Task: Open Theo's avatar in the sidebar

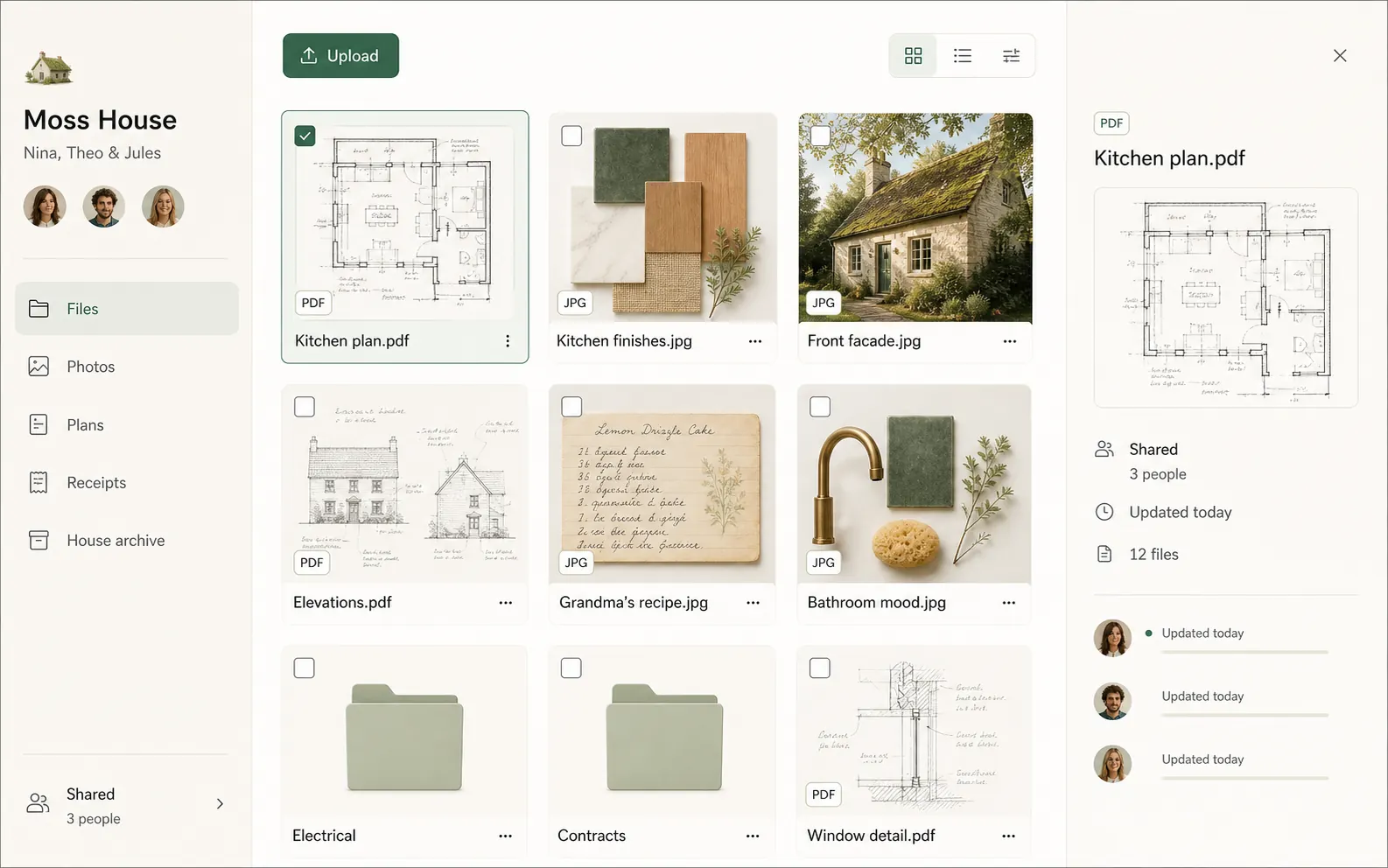Action: coord(103,206)
